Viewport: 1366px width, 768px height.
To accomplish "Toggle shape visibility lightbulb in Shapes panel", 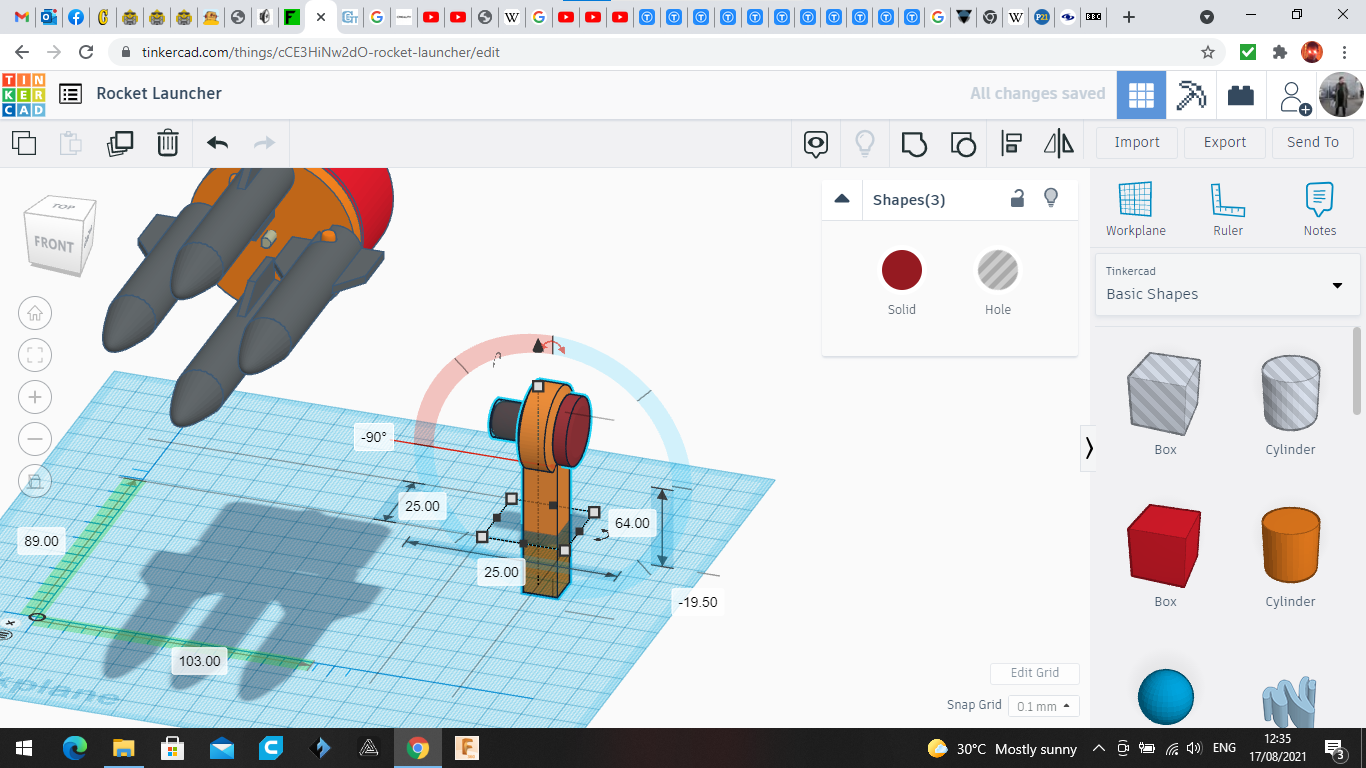I will [1050, 198].
